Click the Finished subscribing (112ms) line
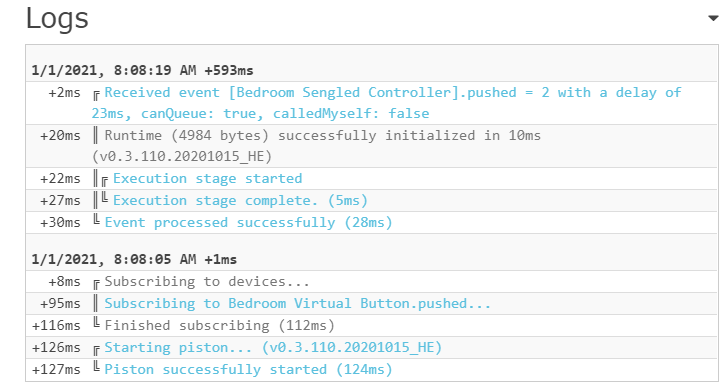The width and height of the screenshot is (726, 390). pyautogui.click(x=219, y=325)
